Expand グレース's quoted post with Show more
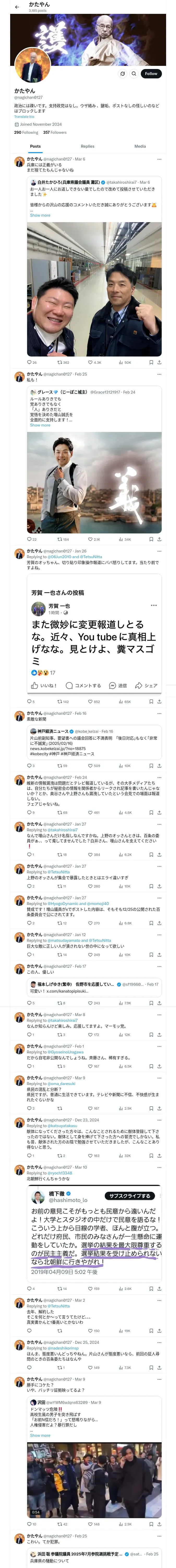The image size is (176, 1568). (40, 425)
